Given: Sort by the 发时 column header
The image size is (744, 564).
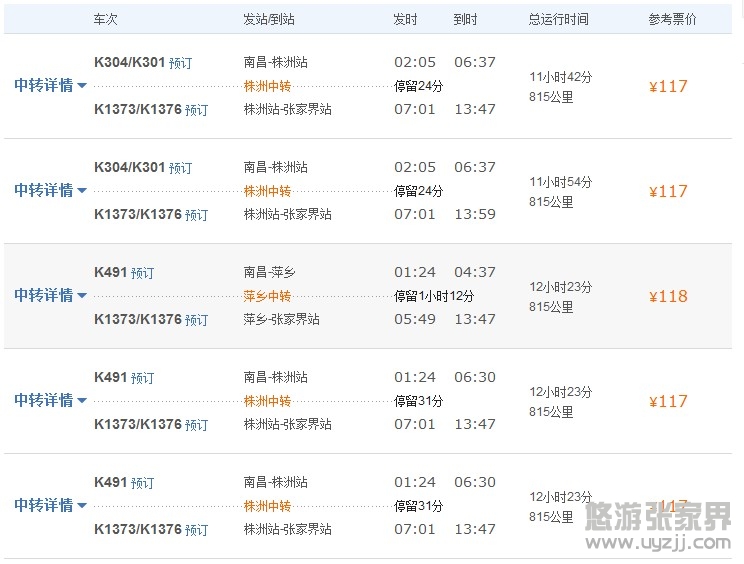Looking at the screenshot, I should (405, 19).
